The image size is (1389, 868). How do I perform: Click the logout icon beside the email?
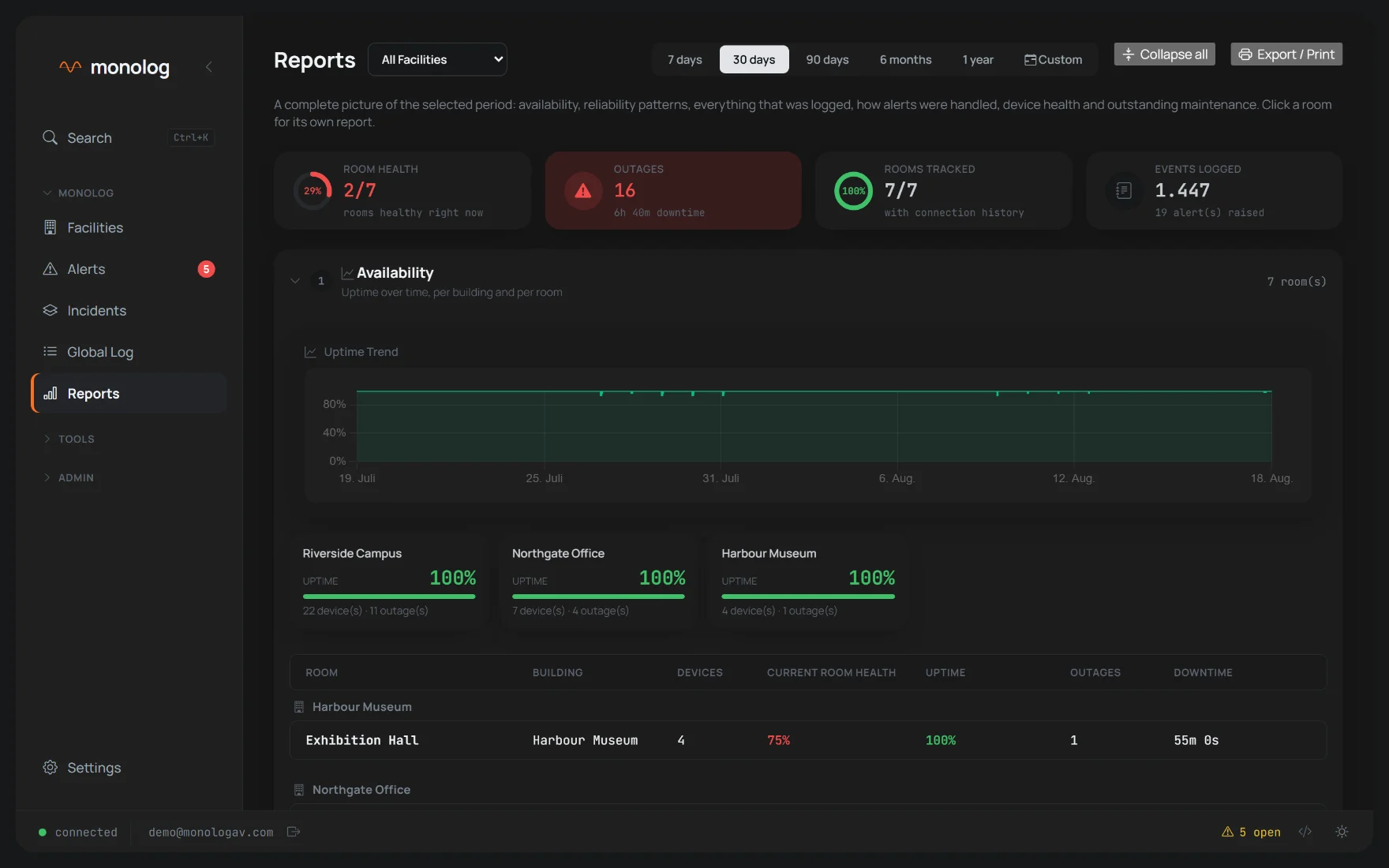tap(294, 832)
